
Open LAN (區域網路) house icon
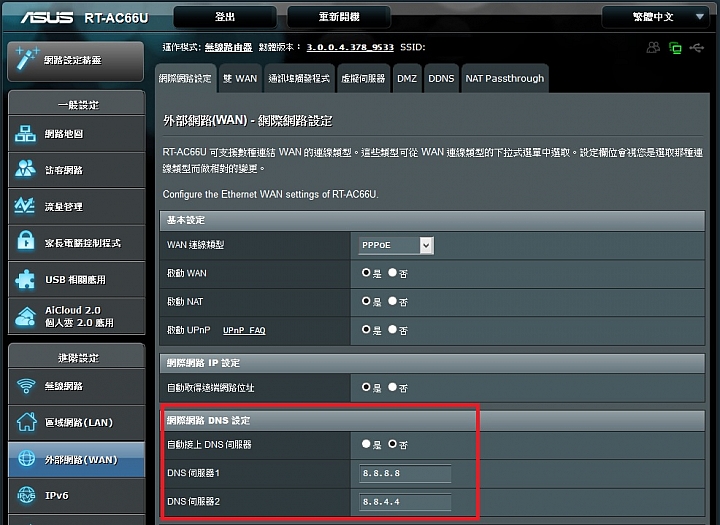pos(27,422)
